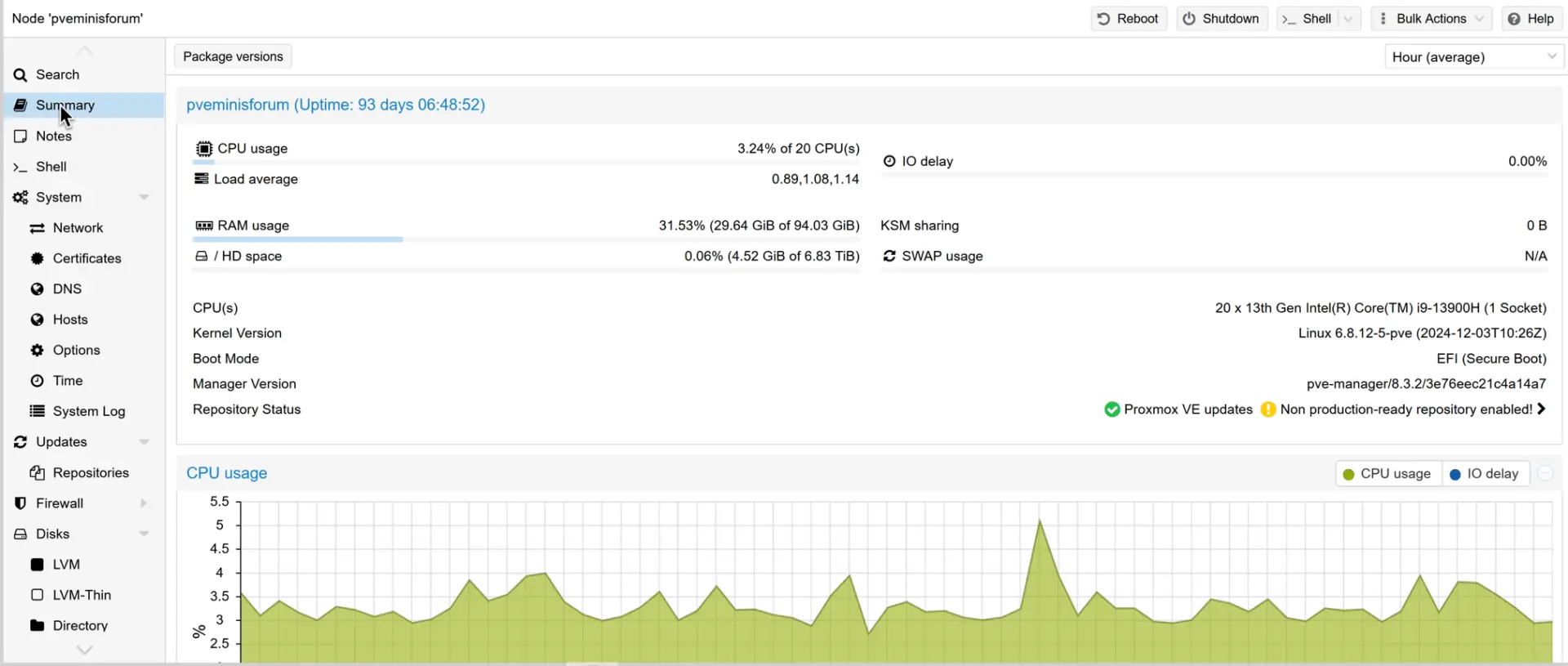1568x666 pixels.
Task: Click the IO delay clock icon
Action: (889, 161)
